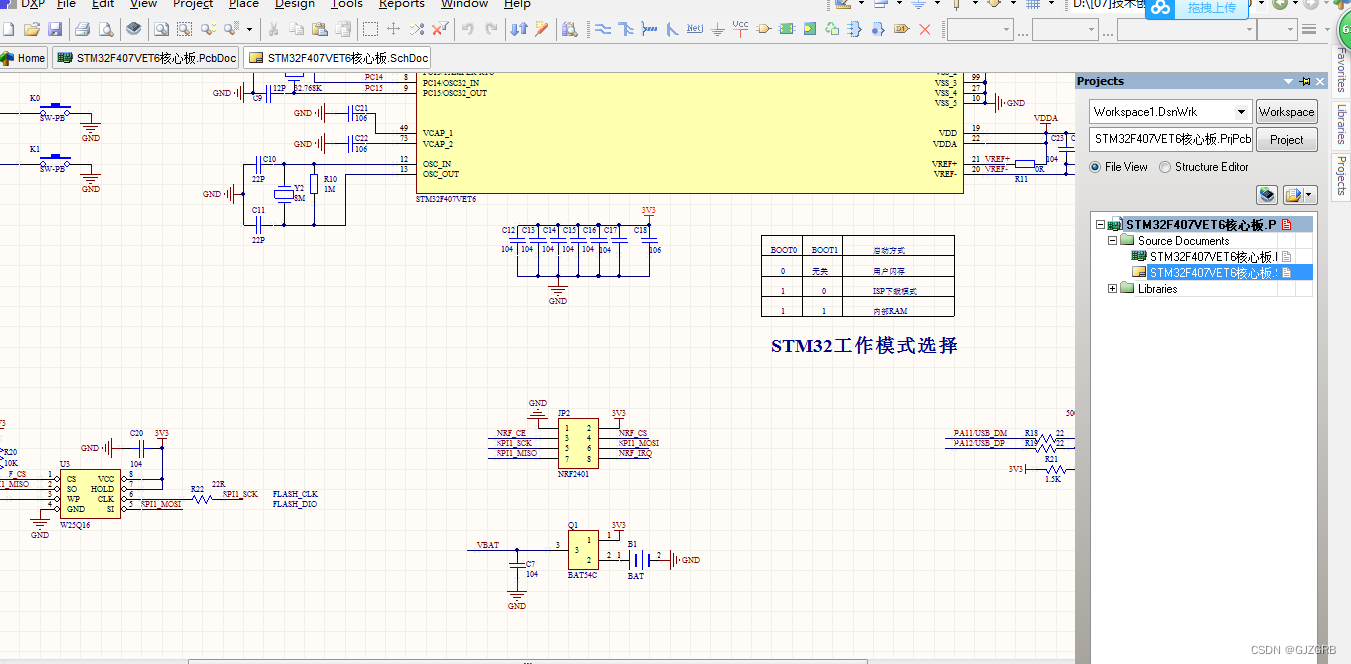Select the VCC power port tool
1351x664 pixels.
point(739,28)
